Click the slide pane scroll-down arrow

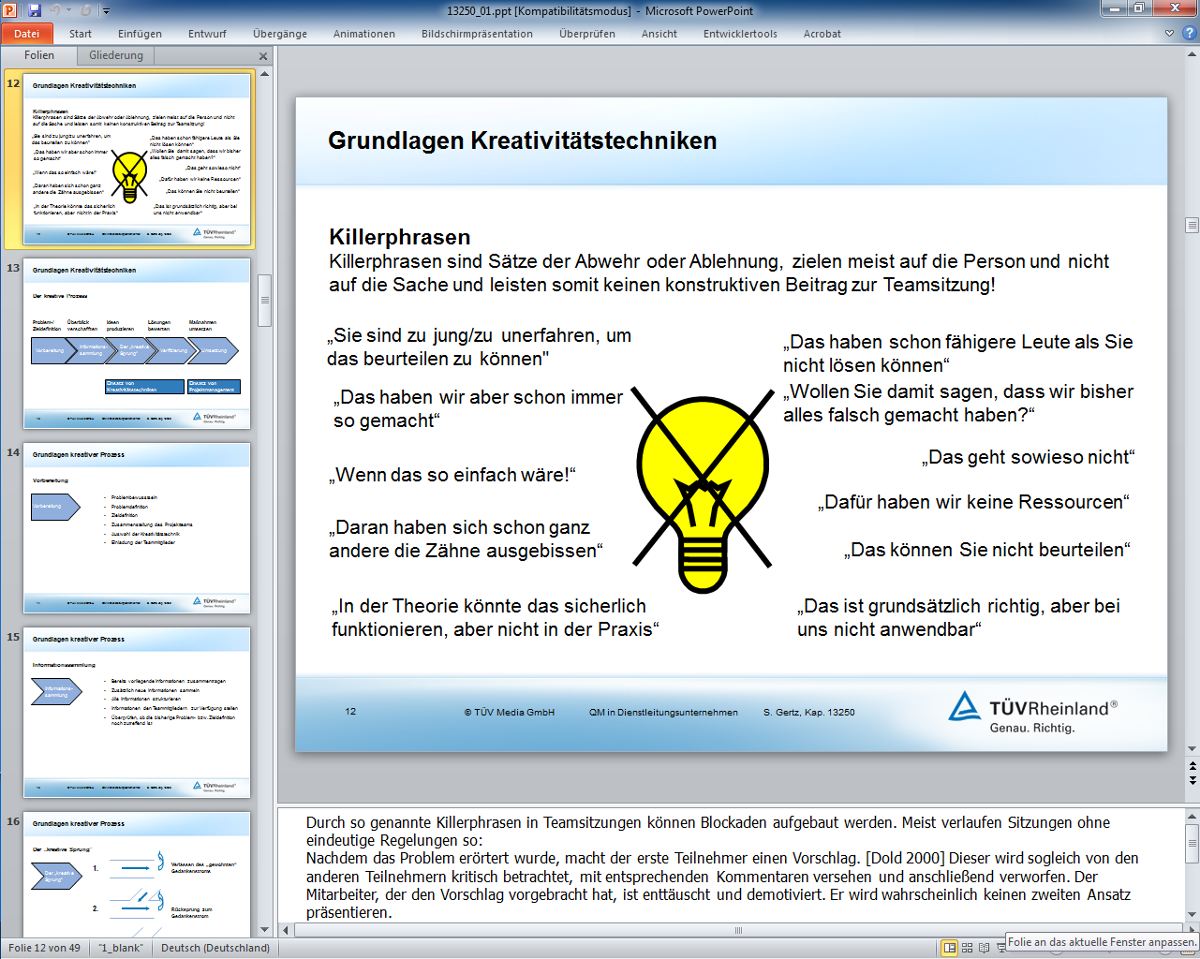click(265, 930)
